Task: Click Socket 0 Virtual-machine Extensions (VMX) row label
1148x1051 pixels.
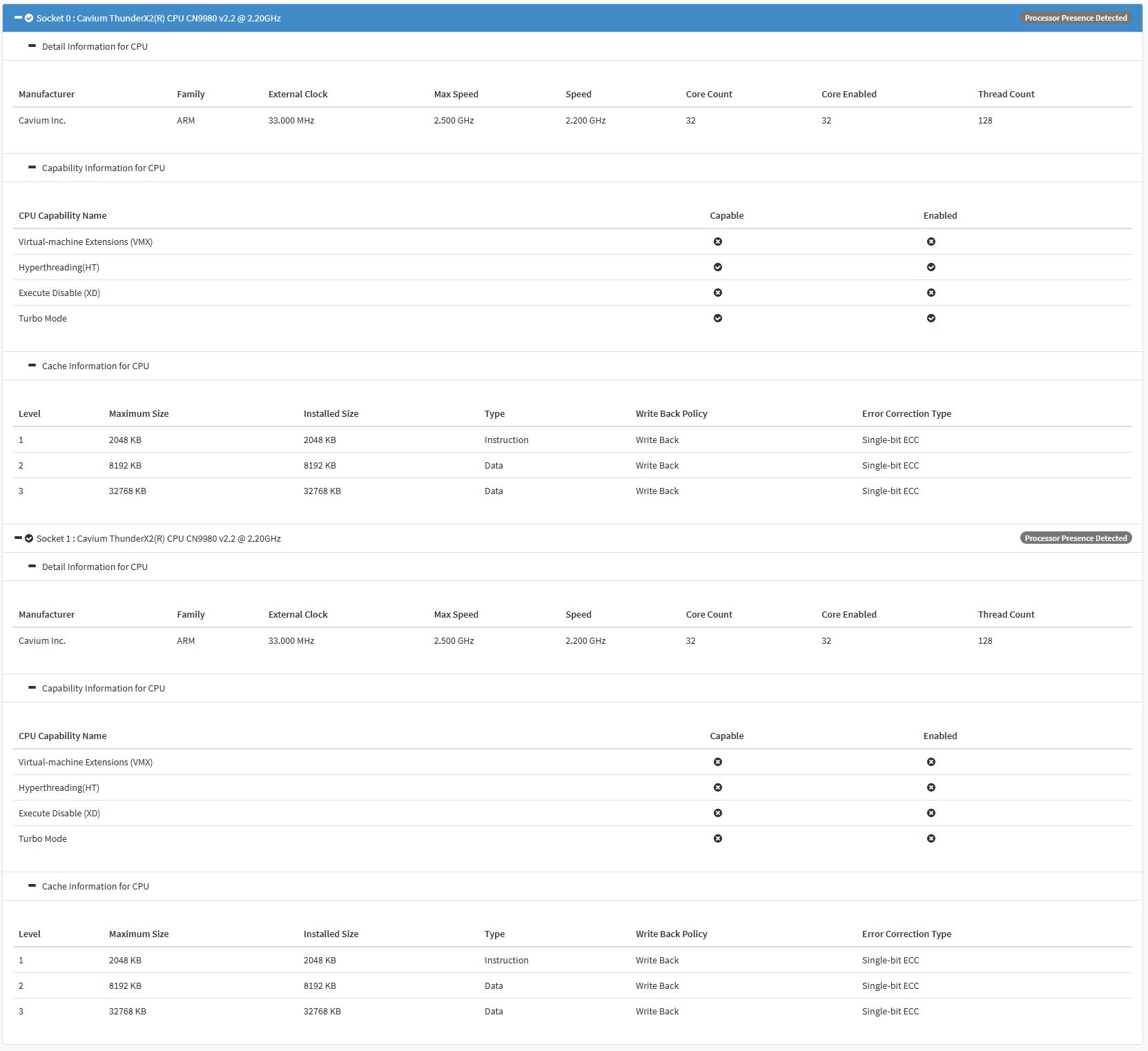Action: click(x=86, y=242)
